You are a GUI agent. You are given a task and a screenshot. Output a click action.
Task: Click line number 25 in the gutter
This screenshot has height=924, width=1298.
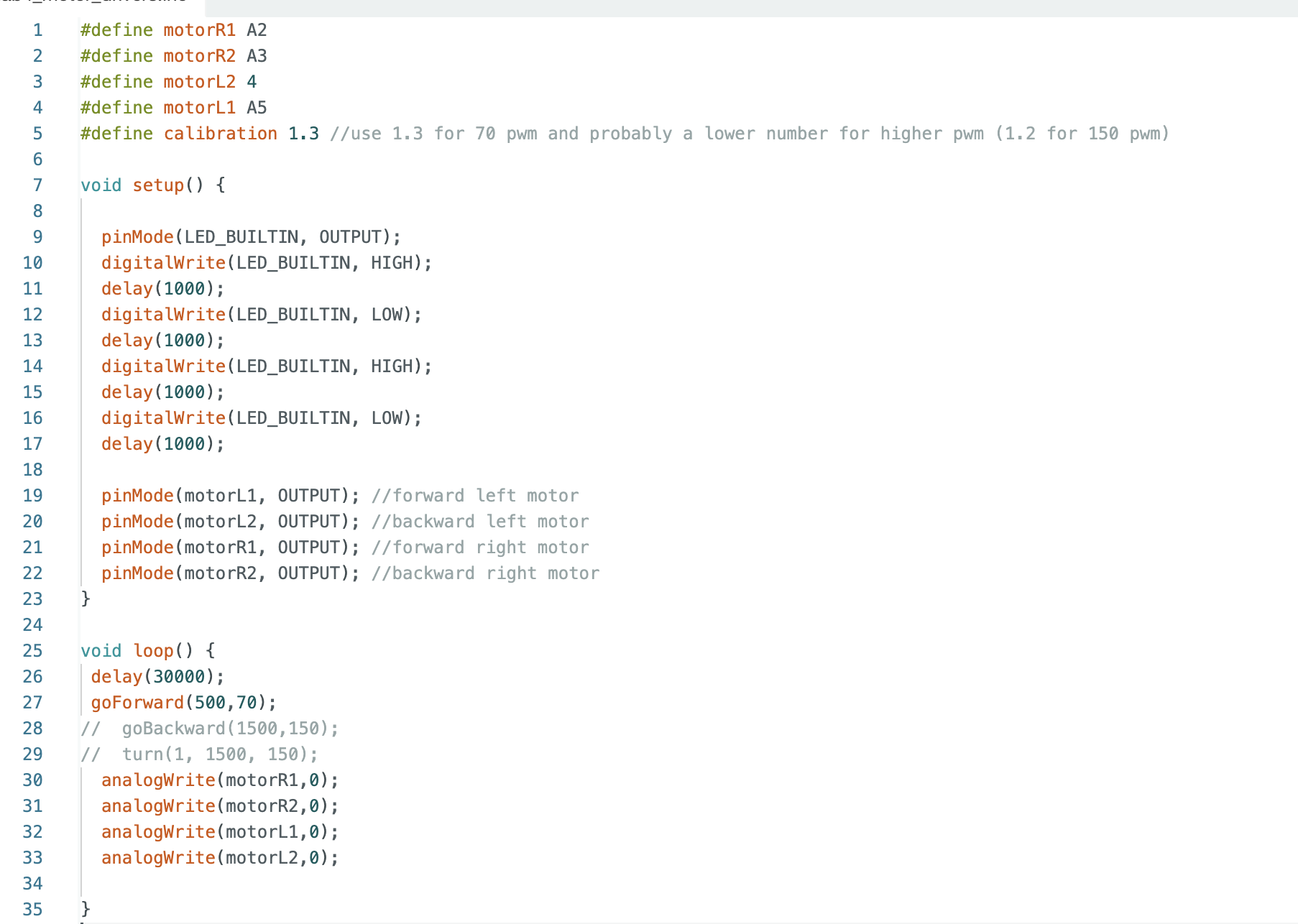pos(33,651)
